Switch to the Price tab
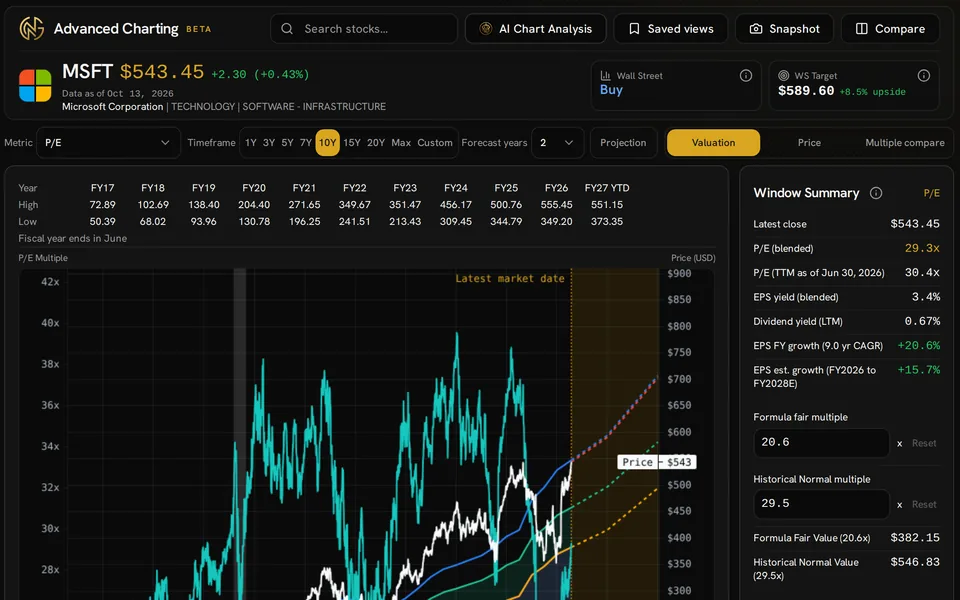The width and height of the screenshot is (960, 600). 809,143
